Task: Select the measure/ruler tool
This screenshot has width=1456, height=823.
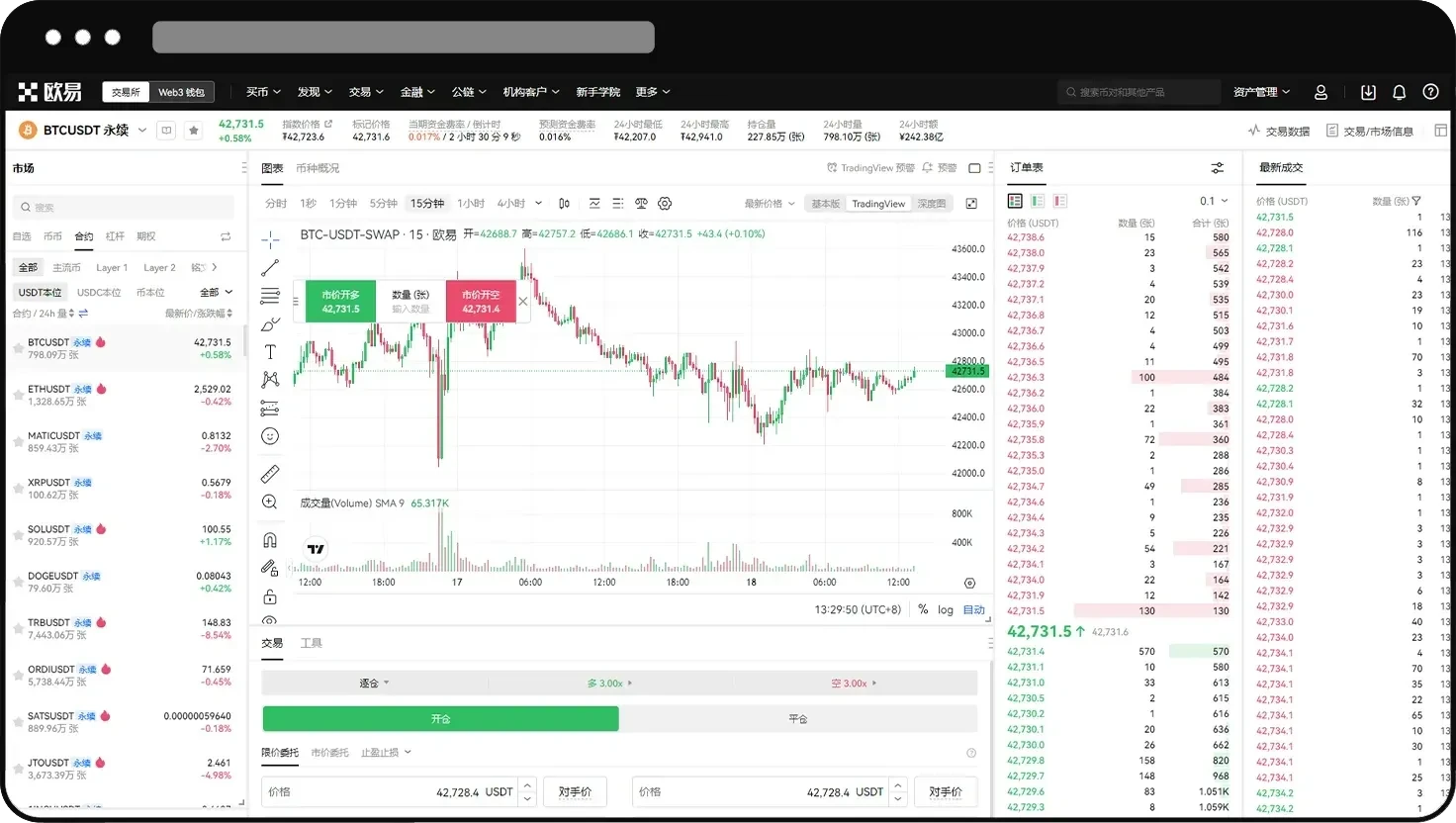Action: [271, 474]
